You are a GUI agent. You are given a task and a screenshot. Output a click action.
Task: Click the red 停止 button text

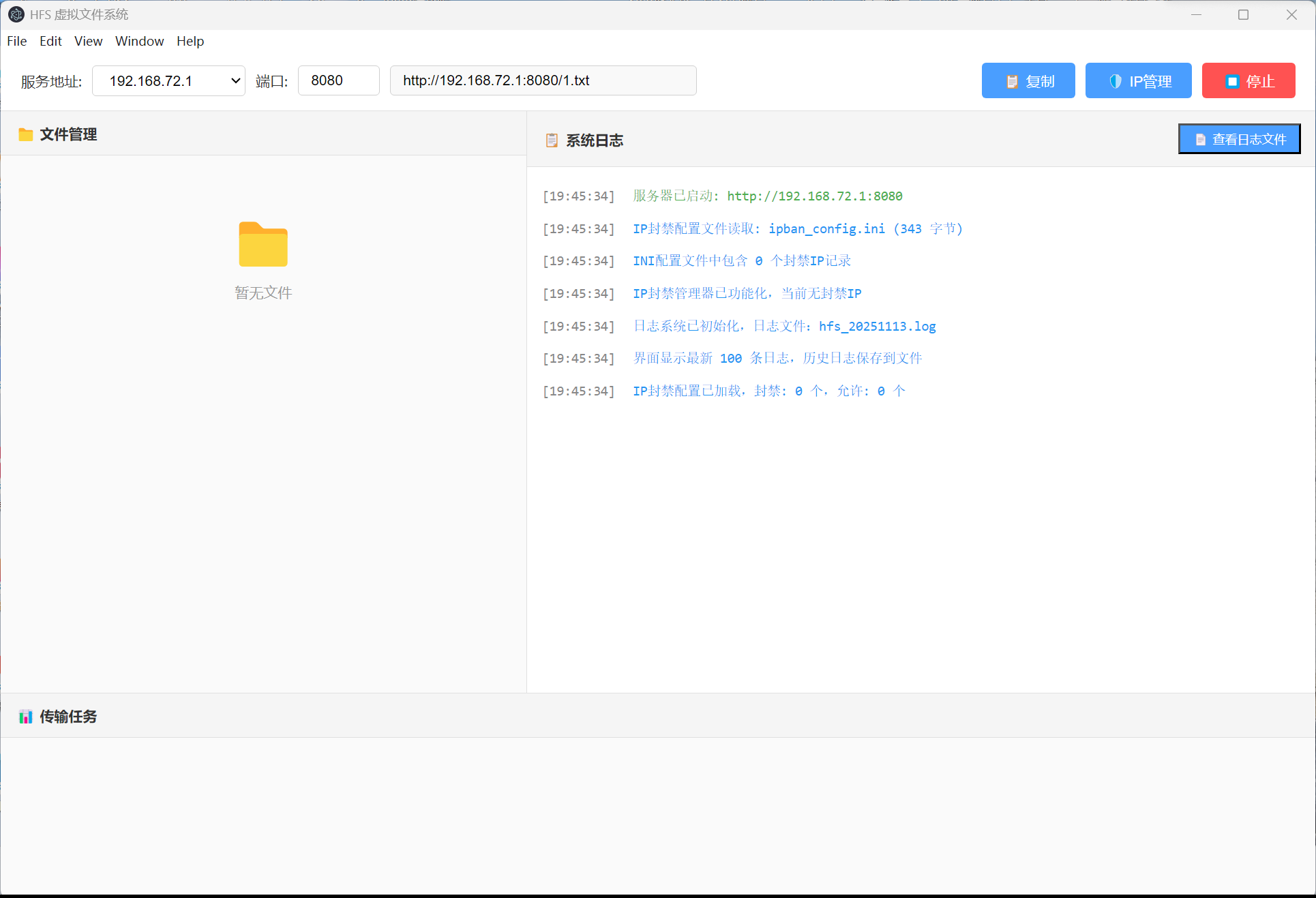(x=1260, y=81)
